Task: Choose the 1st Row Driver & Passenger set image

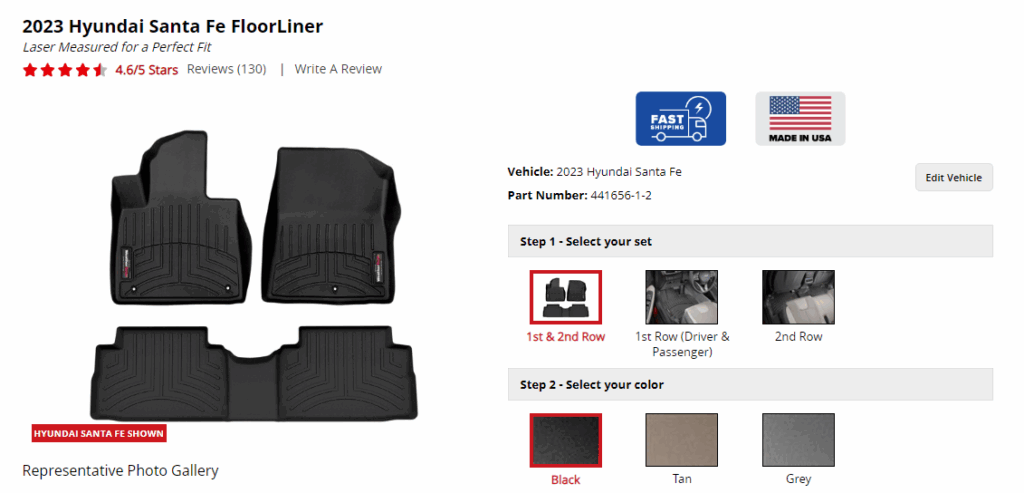Action: [x=681, y=296]
